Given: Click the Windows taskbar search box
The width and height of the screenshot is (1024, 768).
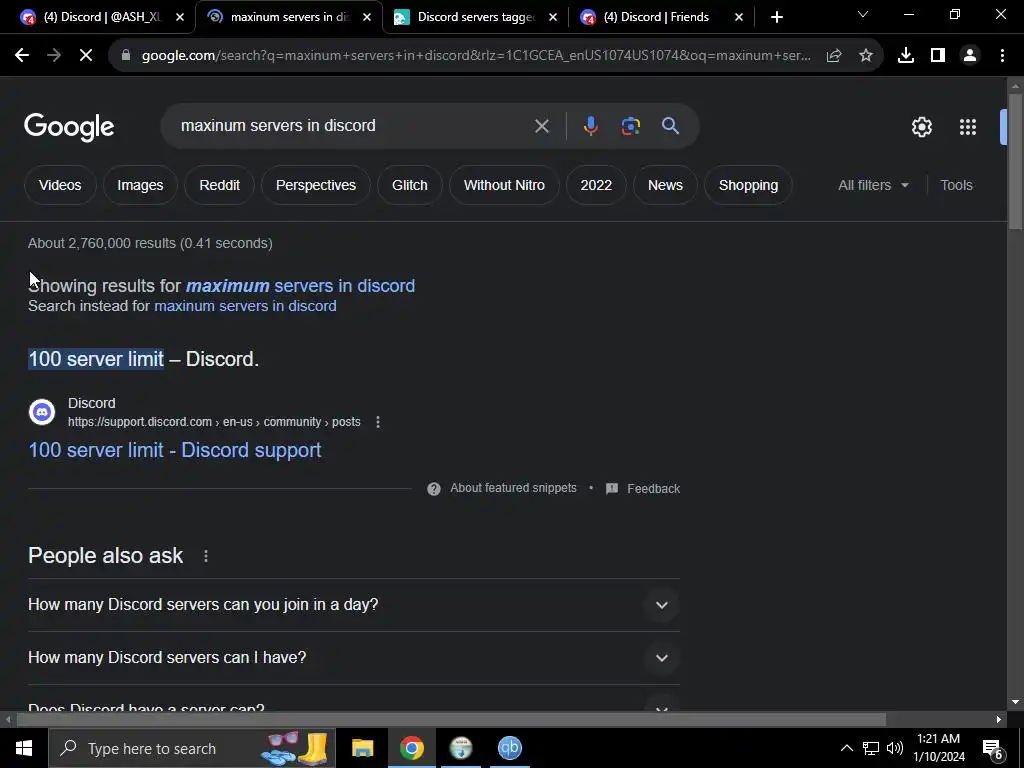Looking at the screenshot, I should (191, 748).
